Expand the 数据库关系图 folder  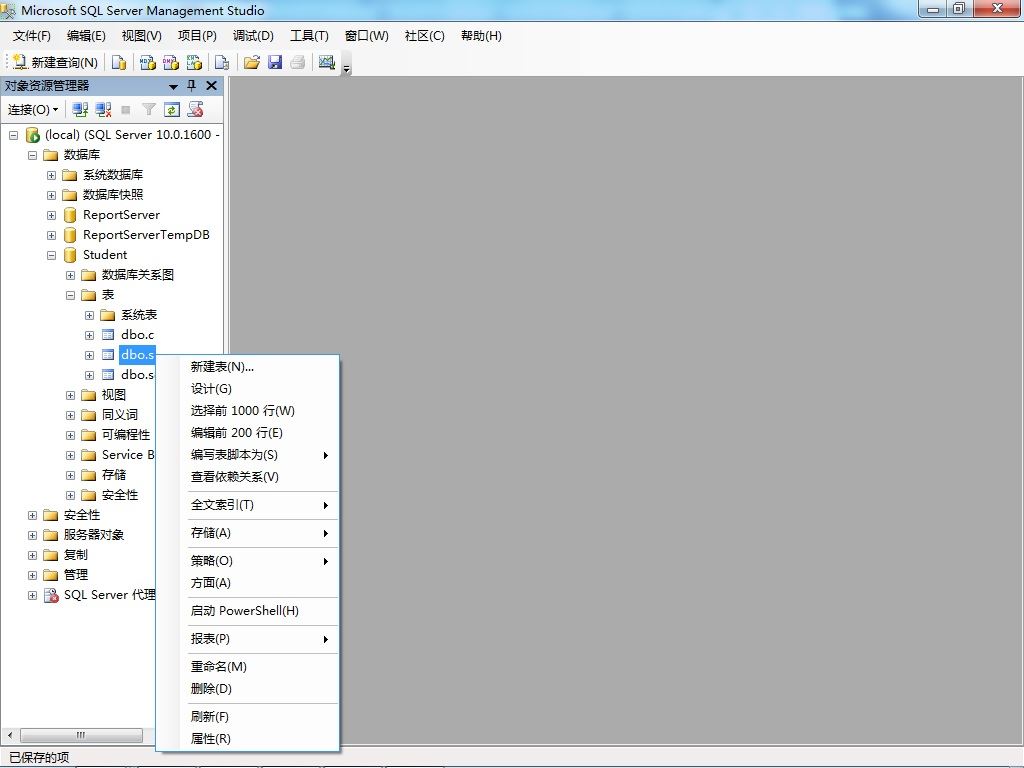point(70,276)
